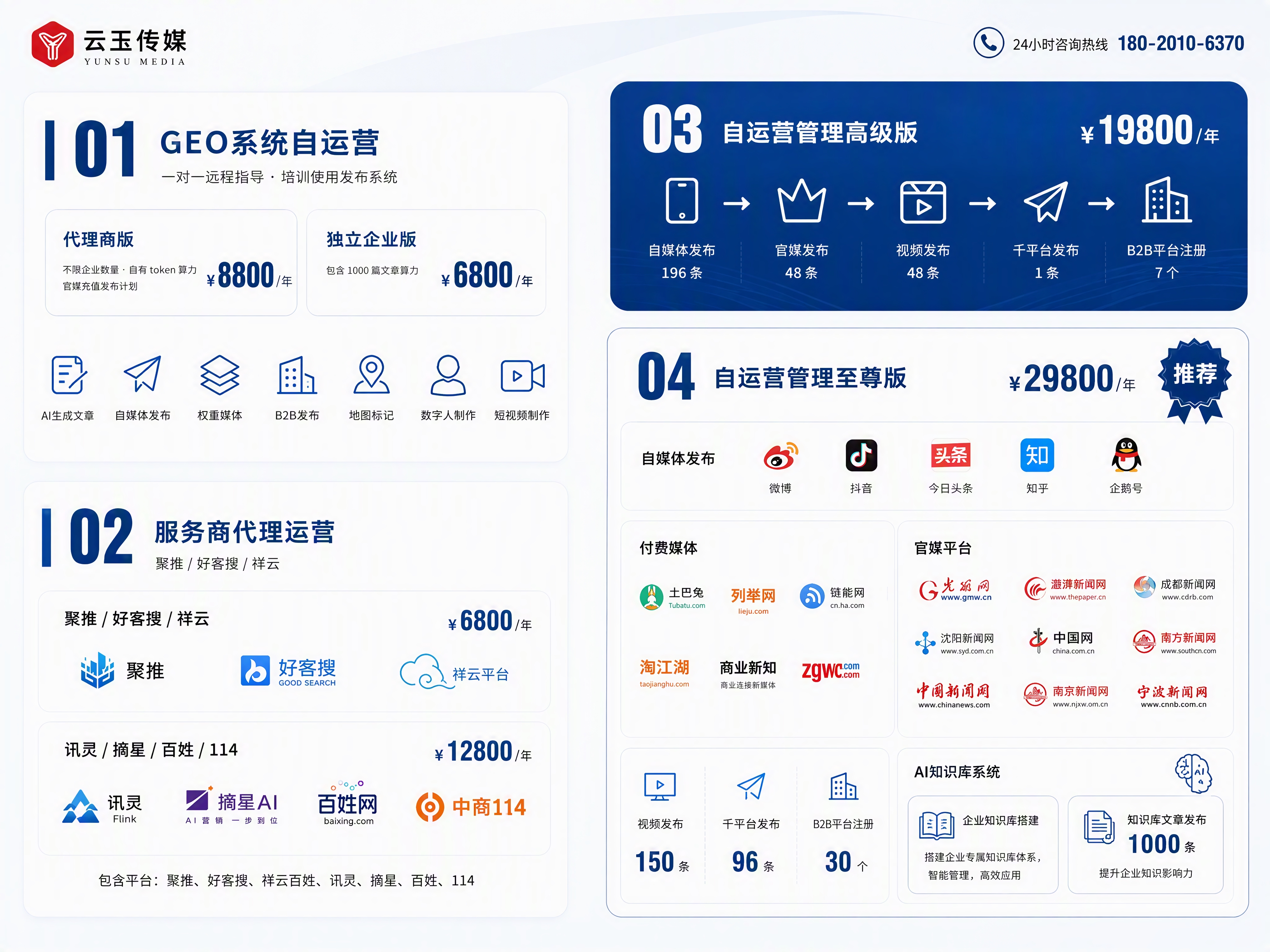Screen dimensions: 1270x952
Task: Select the 代理商版 ¥8800 card
Action: pos(171,263)
